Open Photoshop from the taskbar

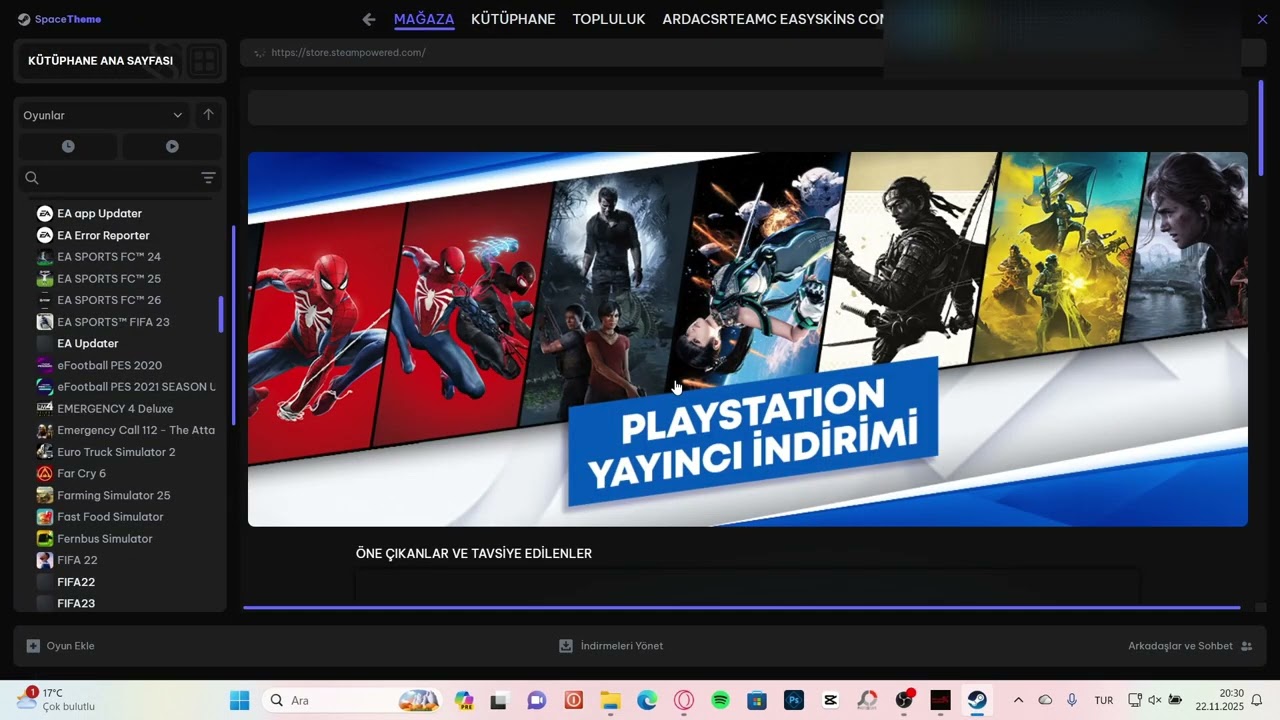[794, 700]
